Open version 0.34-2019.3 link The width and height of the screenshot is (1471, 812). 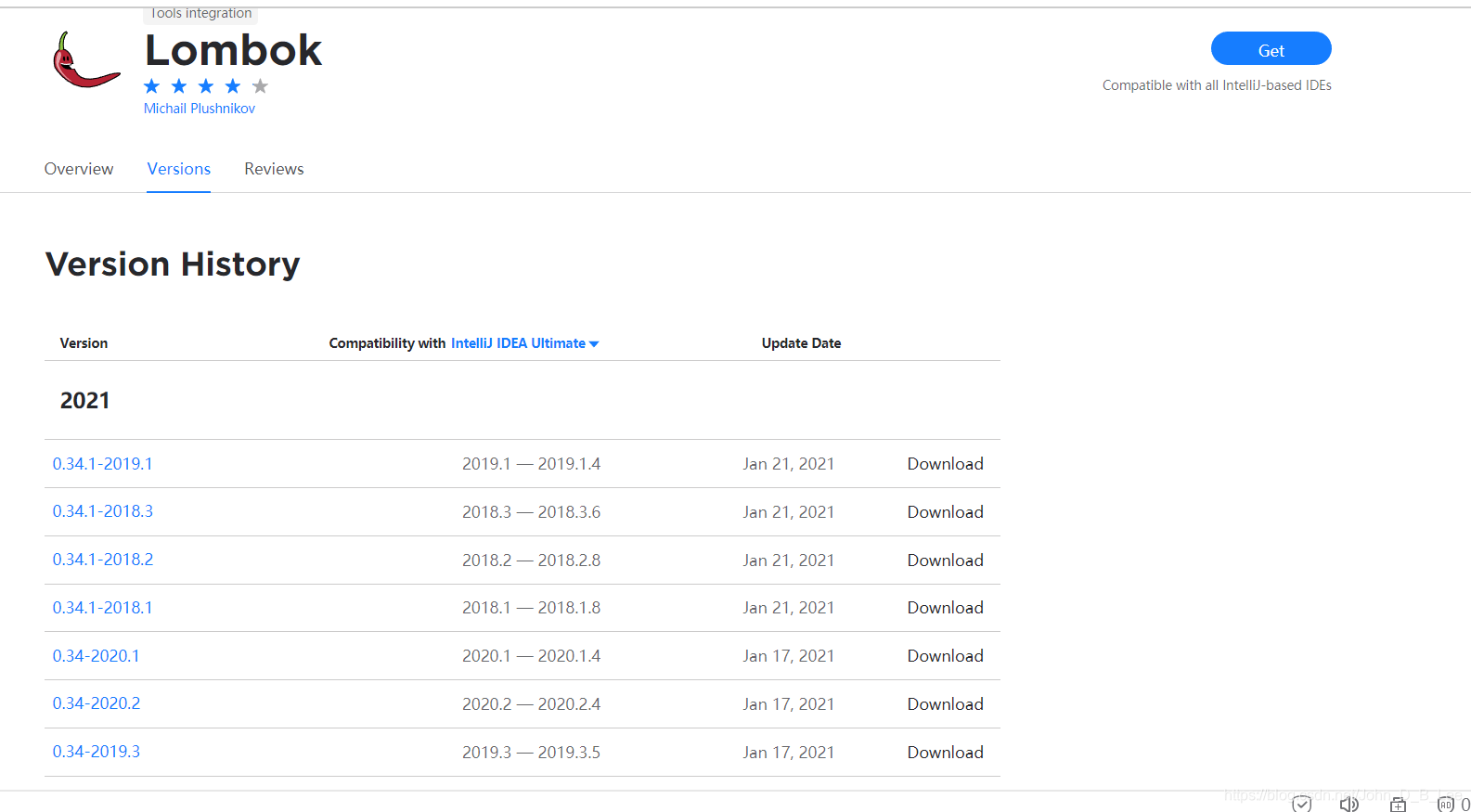(x=97, y=752)
